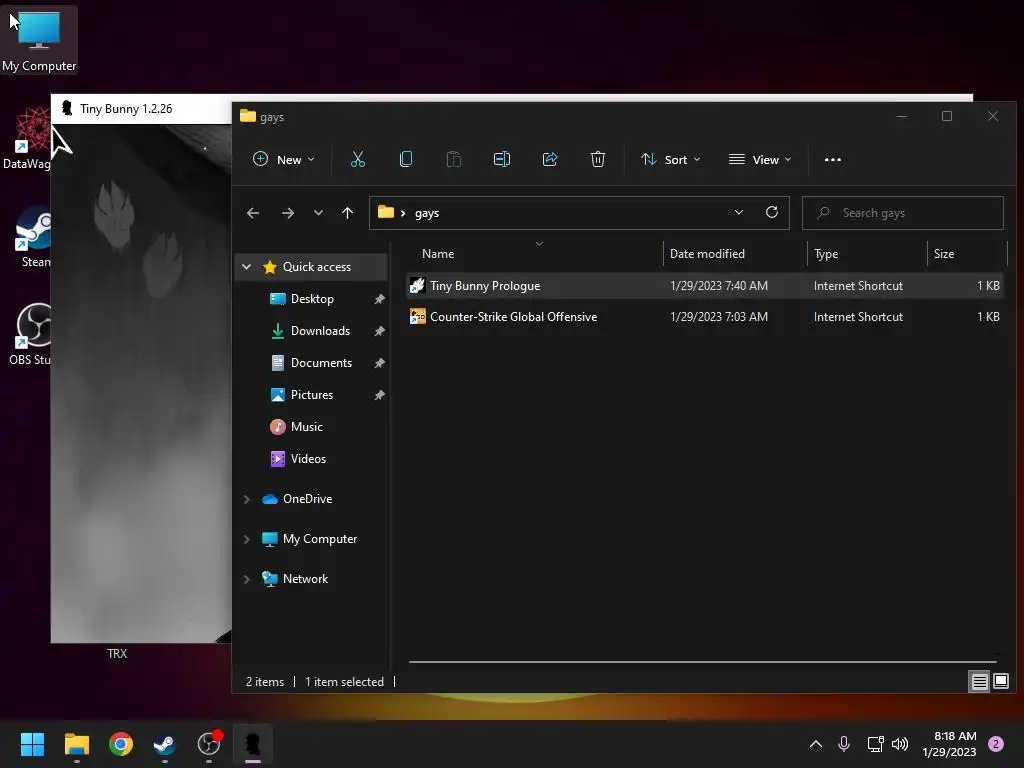
Task: Click the Tiny Bunny 1.2.26 window title
Action: tap(126, 108)
